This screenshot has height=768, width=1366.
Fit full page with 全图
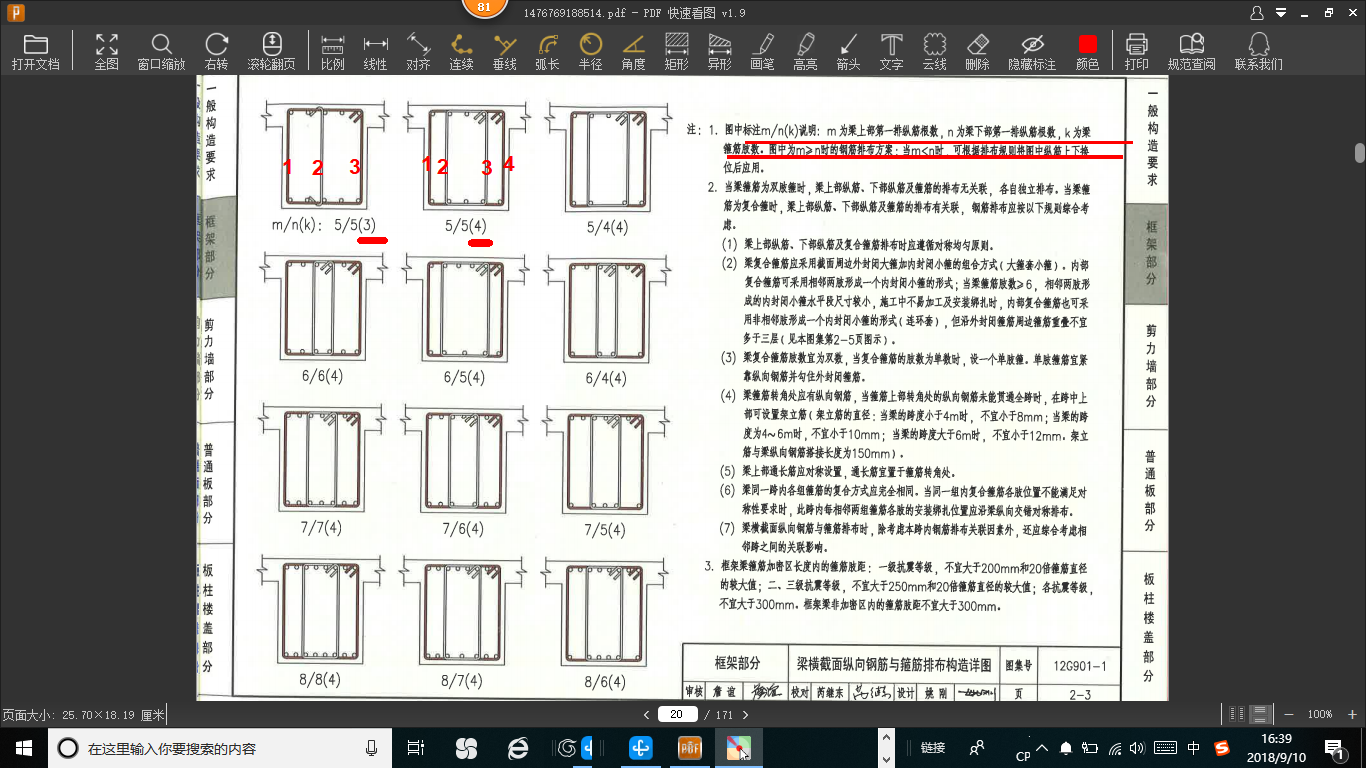107,51
